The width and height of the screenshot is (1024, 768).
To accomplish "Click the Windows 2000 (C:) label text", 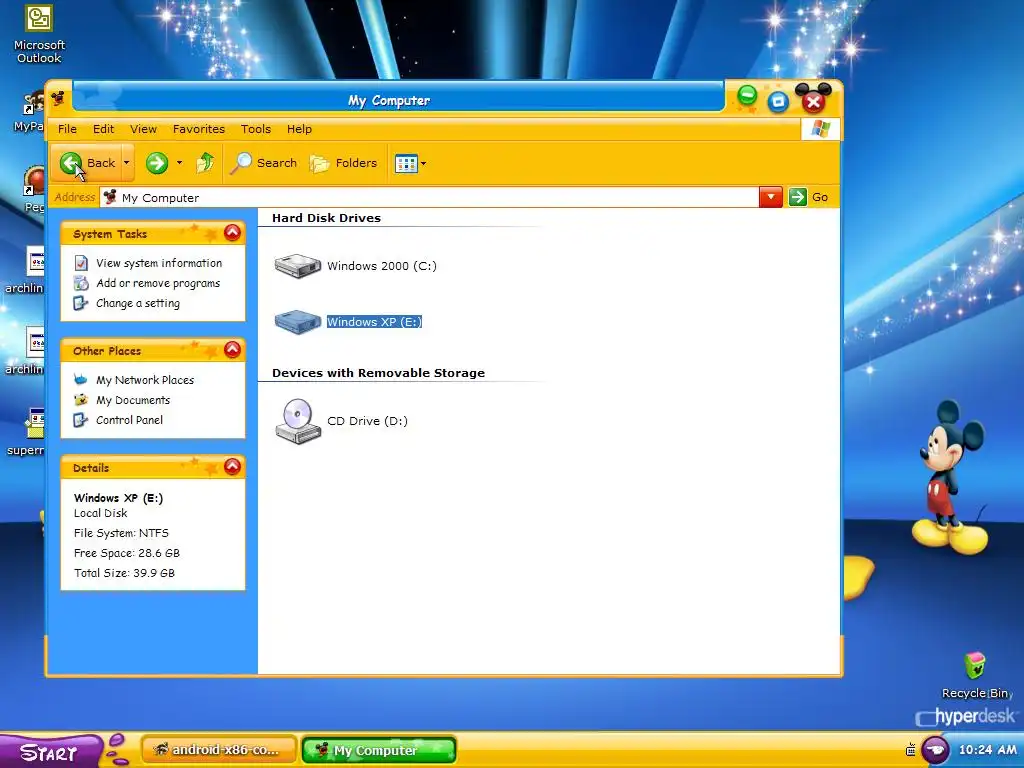I will (x=382, y=266).
